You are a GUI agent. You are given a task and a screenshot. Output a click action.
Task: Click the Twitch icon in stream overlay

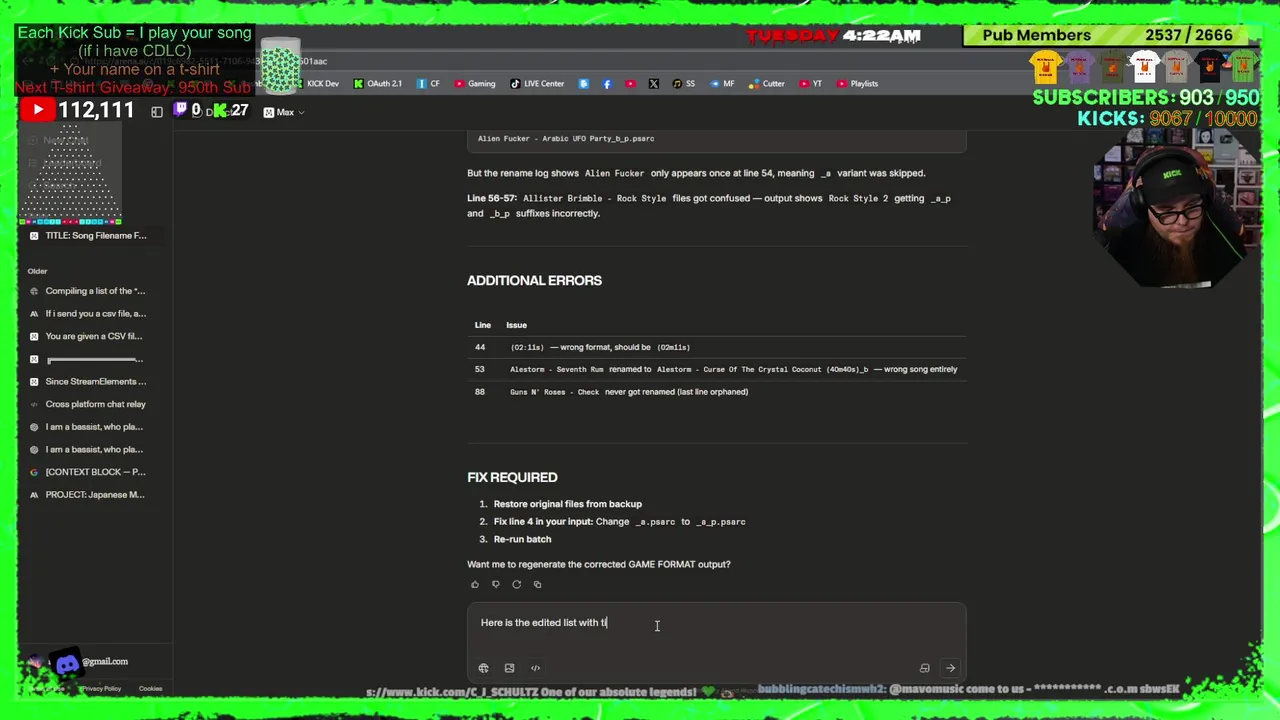click(180, 110)
